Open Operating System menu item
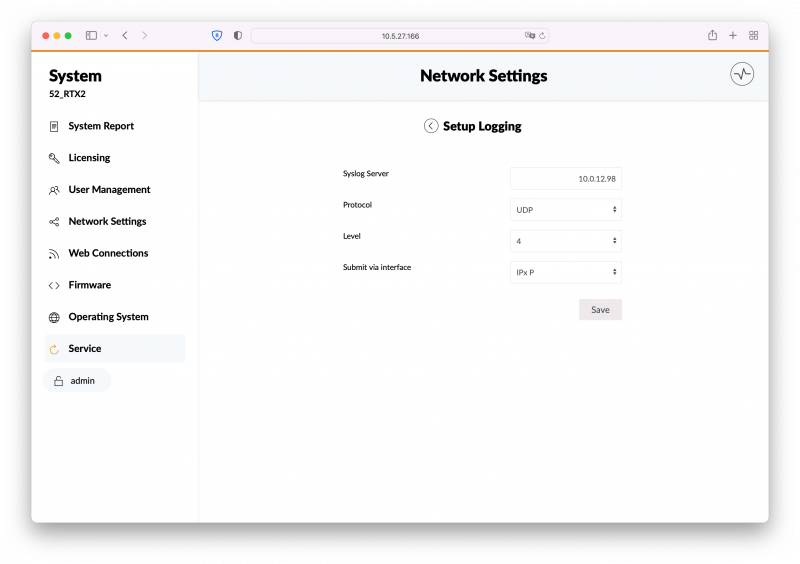Screen dimensions: 800x564 (115, 317)
